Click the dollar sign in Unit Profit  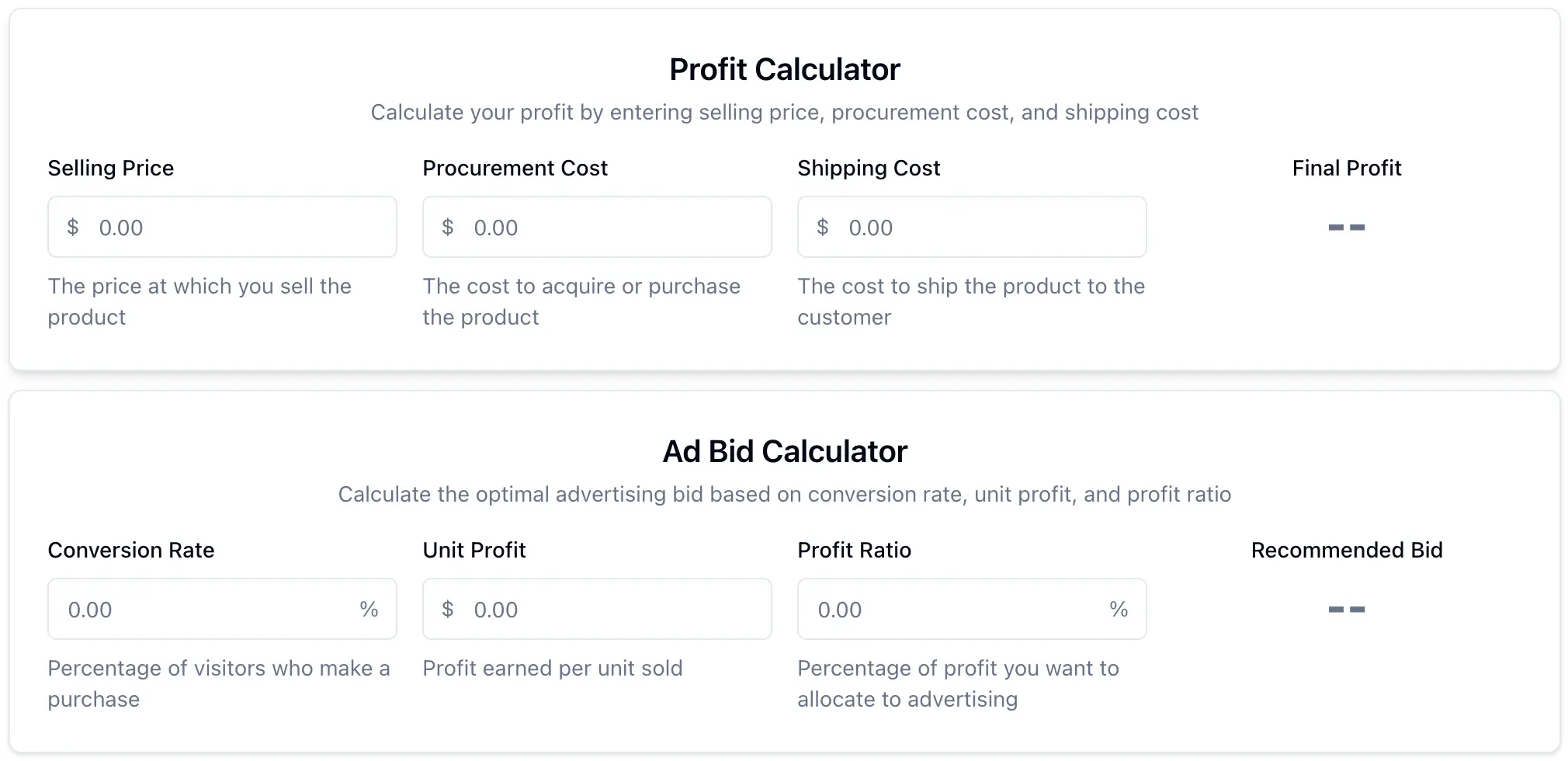pyautogui.click(x=448, y=609)
